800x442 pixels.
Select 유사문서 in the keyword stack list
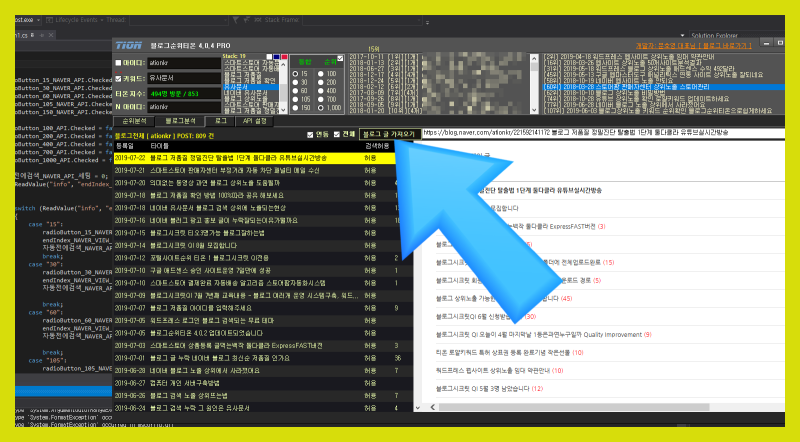[252, 87]
